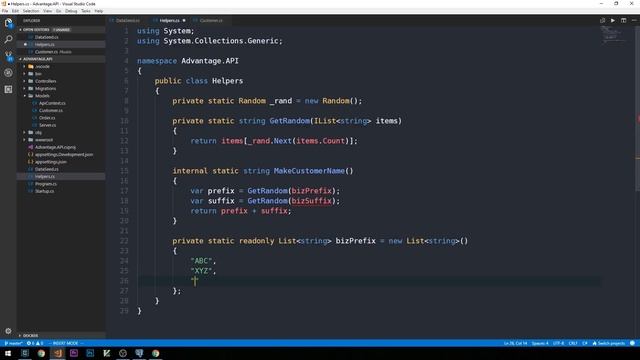Open the Source Control view

pos(8,56)
